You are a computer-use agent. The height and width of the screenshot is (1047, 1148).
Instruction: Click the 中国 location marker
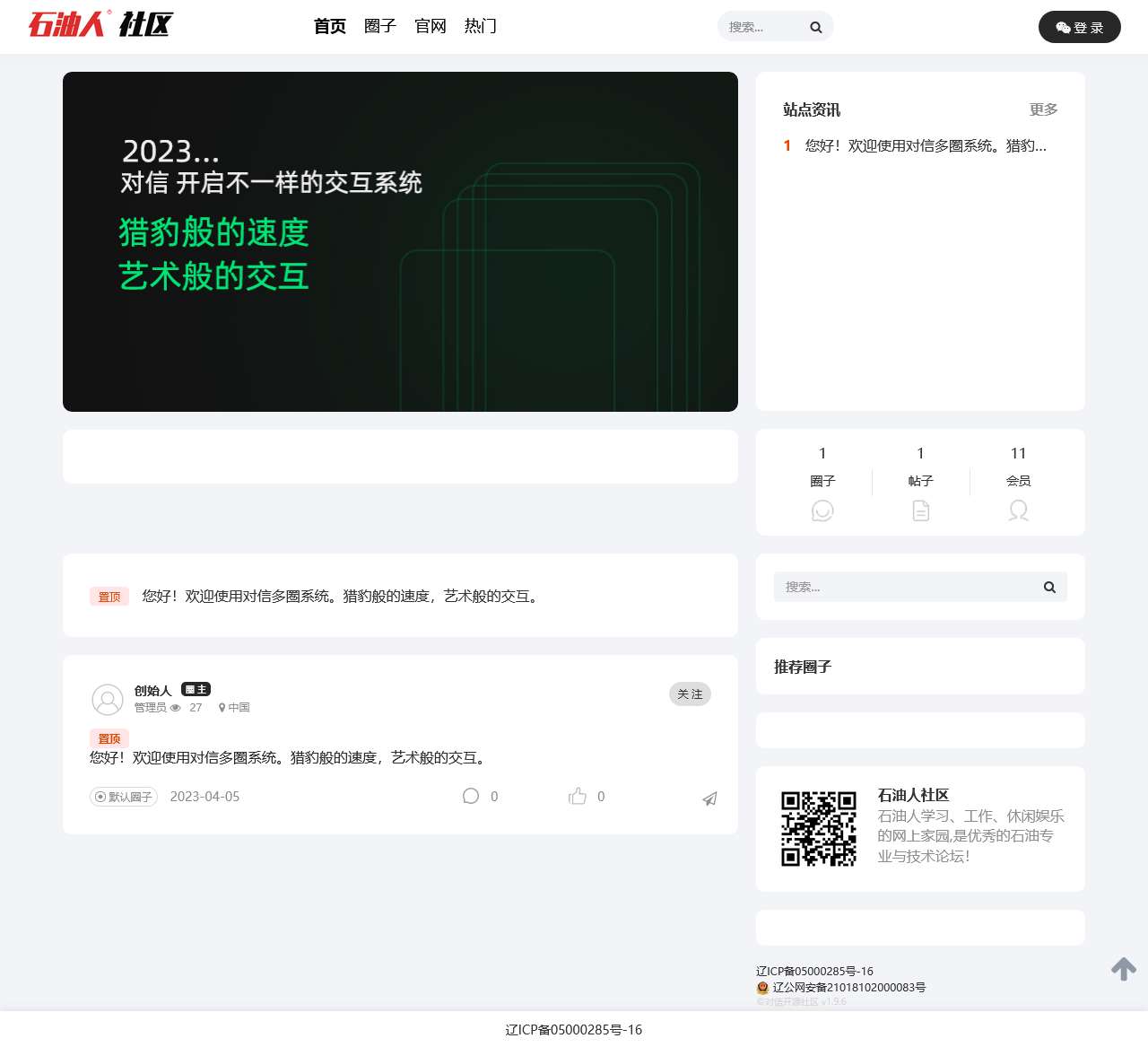click(234, 708)
